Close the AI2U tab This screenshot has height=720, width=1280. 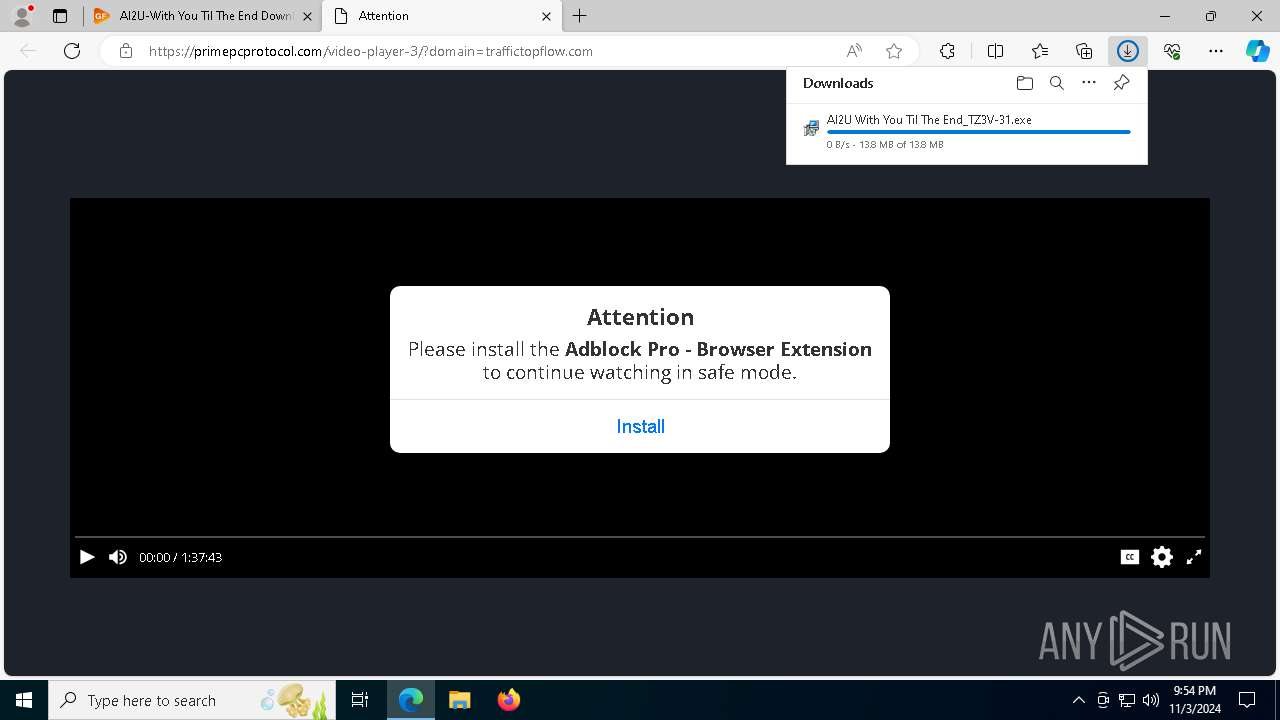click(x=307, y=16)
